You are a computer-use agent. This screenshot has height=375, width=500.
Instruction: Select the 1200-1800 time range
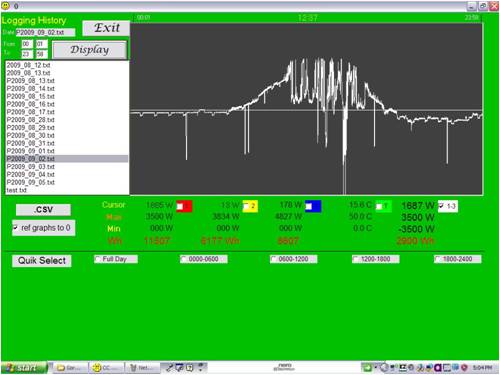coord(356,259)
